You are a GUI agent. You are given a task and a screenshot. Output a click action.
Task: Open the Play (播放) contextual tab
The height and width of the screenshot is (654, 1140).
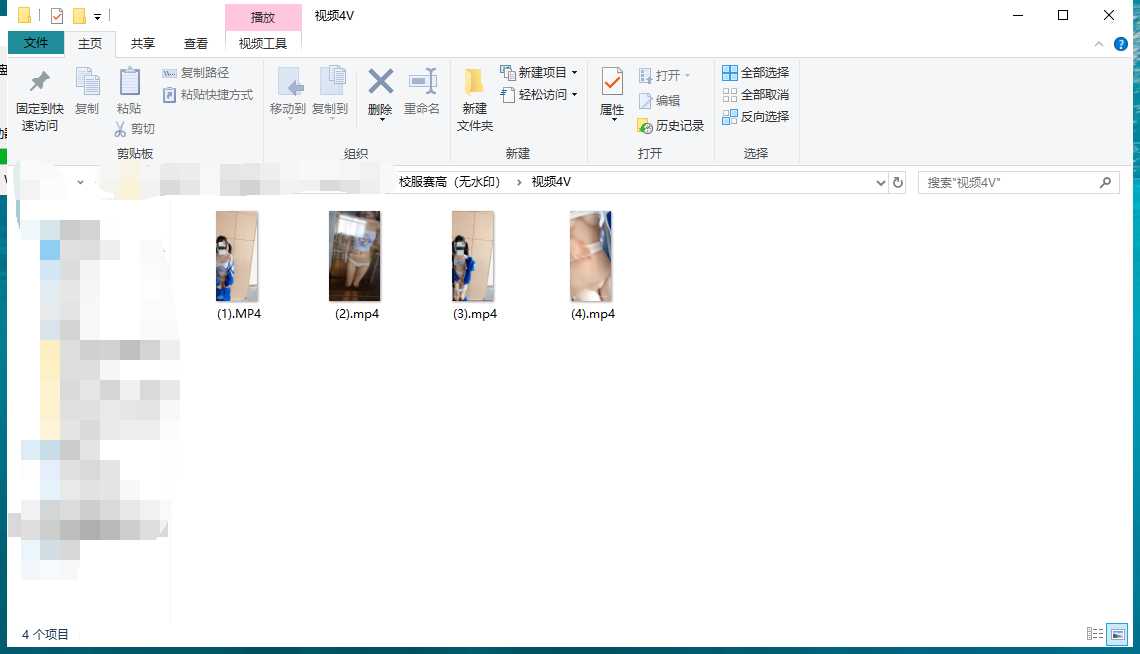tap(263, 17)
